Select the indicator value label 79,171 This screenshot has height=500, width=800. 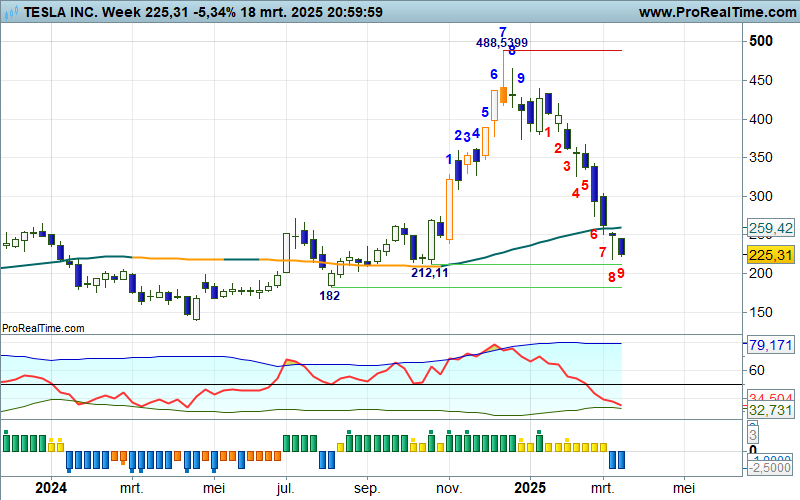coord(770,345)
